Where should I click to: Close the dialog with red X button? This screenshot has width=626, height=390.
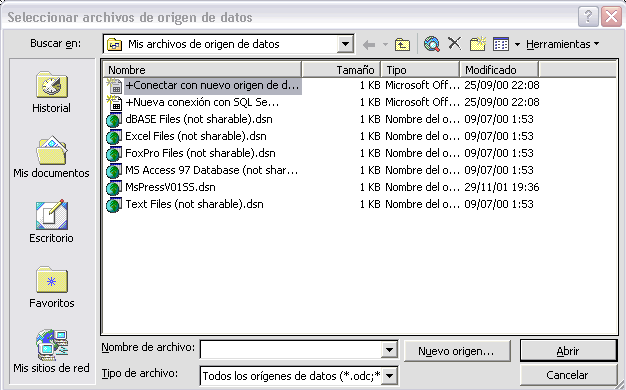point(612,17)
